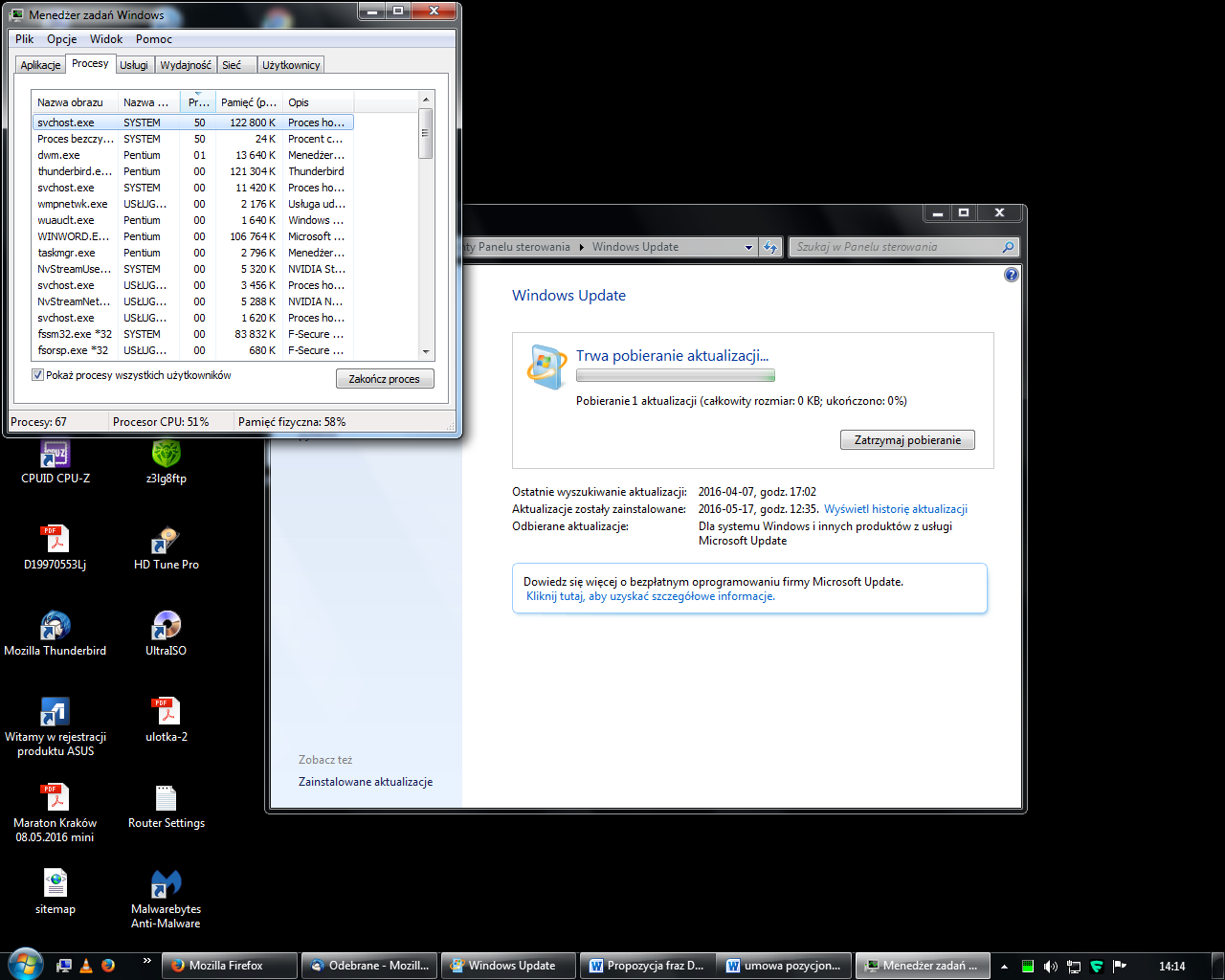This screenshot has width=1225, height=980.
Task: Launch Firefox from the quick launch bar
Action: 108,966
